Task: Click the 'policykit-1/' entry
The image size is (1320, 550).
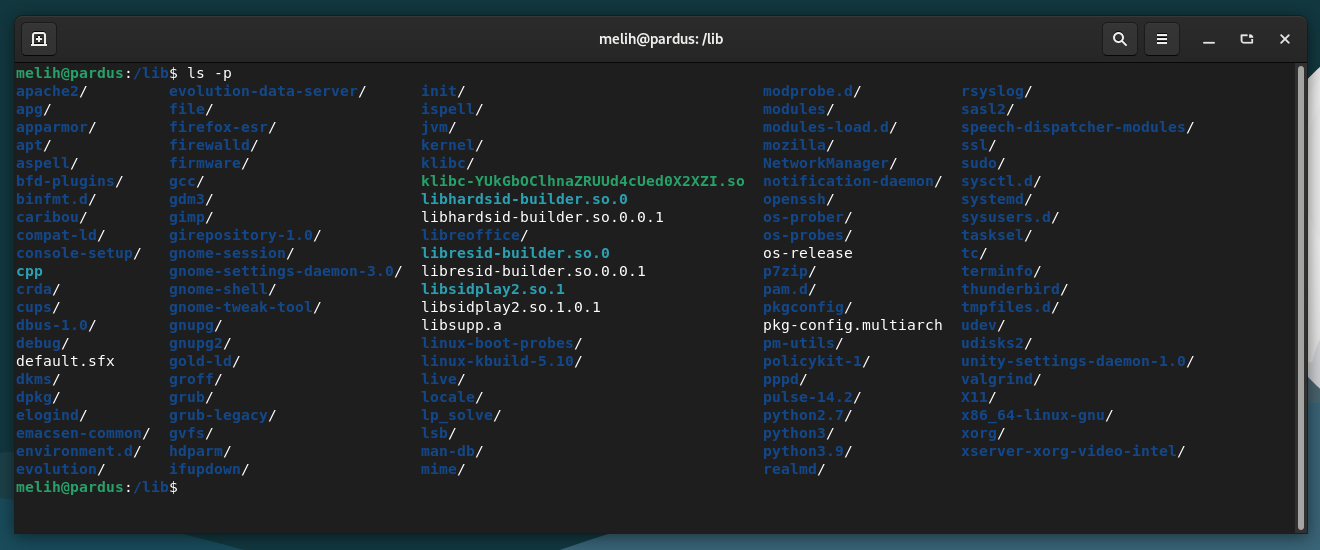Action: pyautogui.click(x=817, y=361)
